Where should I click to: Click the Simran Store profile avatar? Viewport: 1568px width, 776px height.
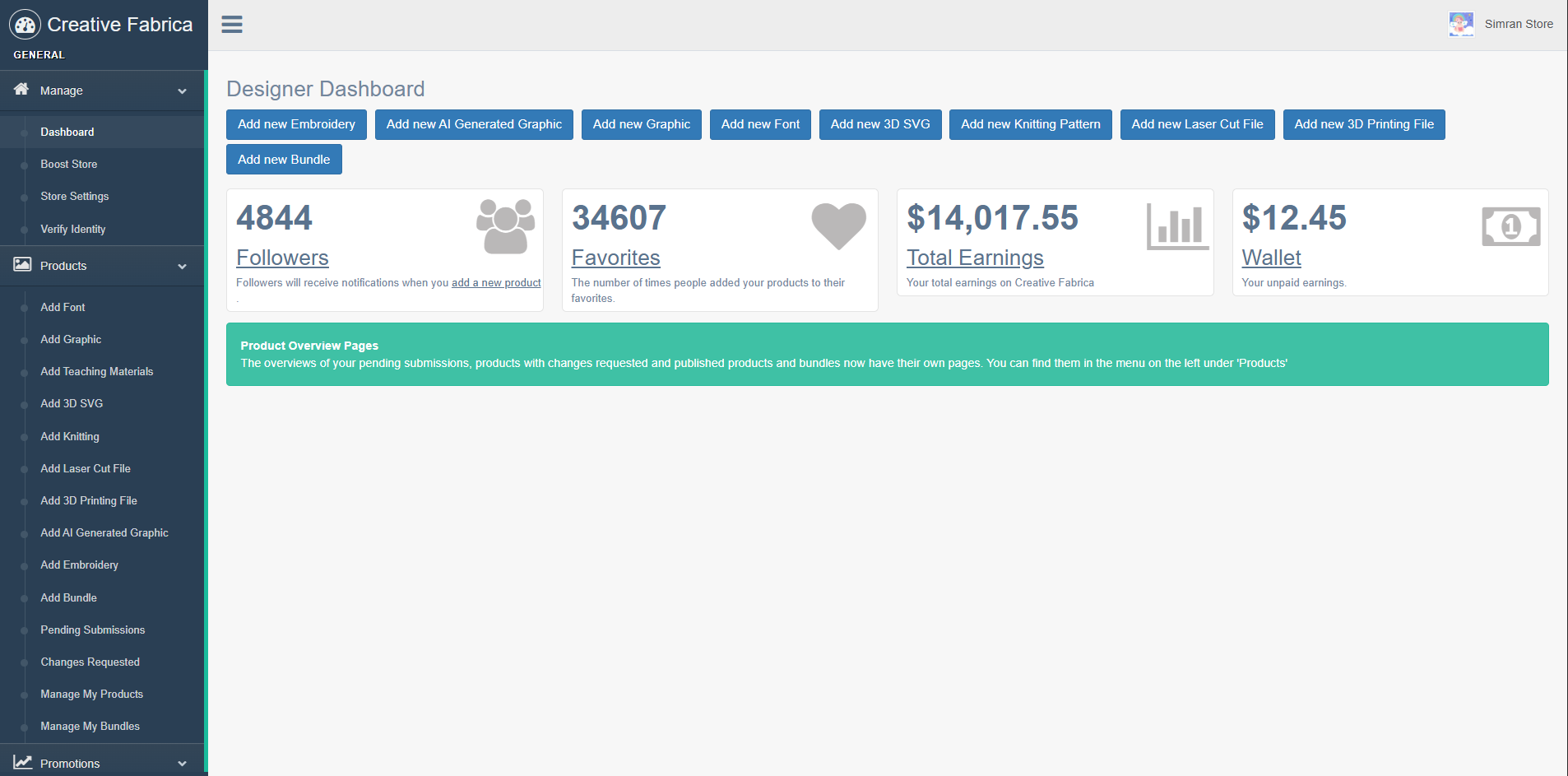coord(1461,24)
